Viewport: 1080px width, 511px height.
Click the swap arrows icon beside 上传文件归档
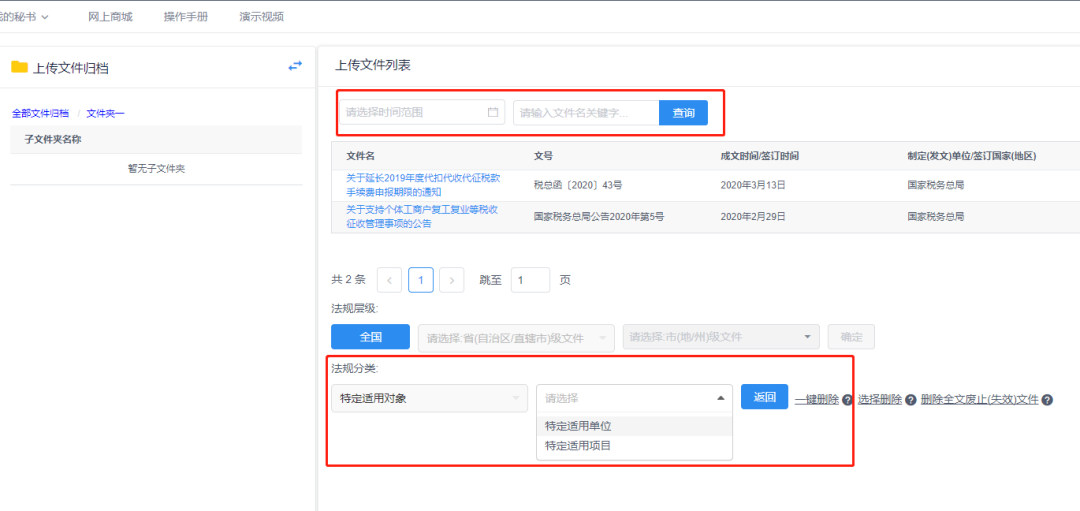click(295, 66)
